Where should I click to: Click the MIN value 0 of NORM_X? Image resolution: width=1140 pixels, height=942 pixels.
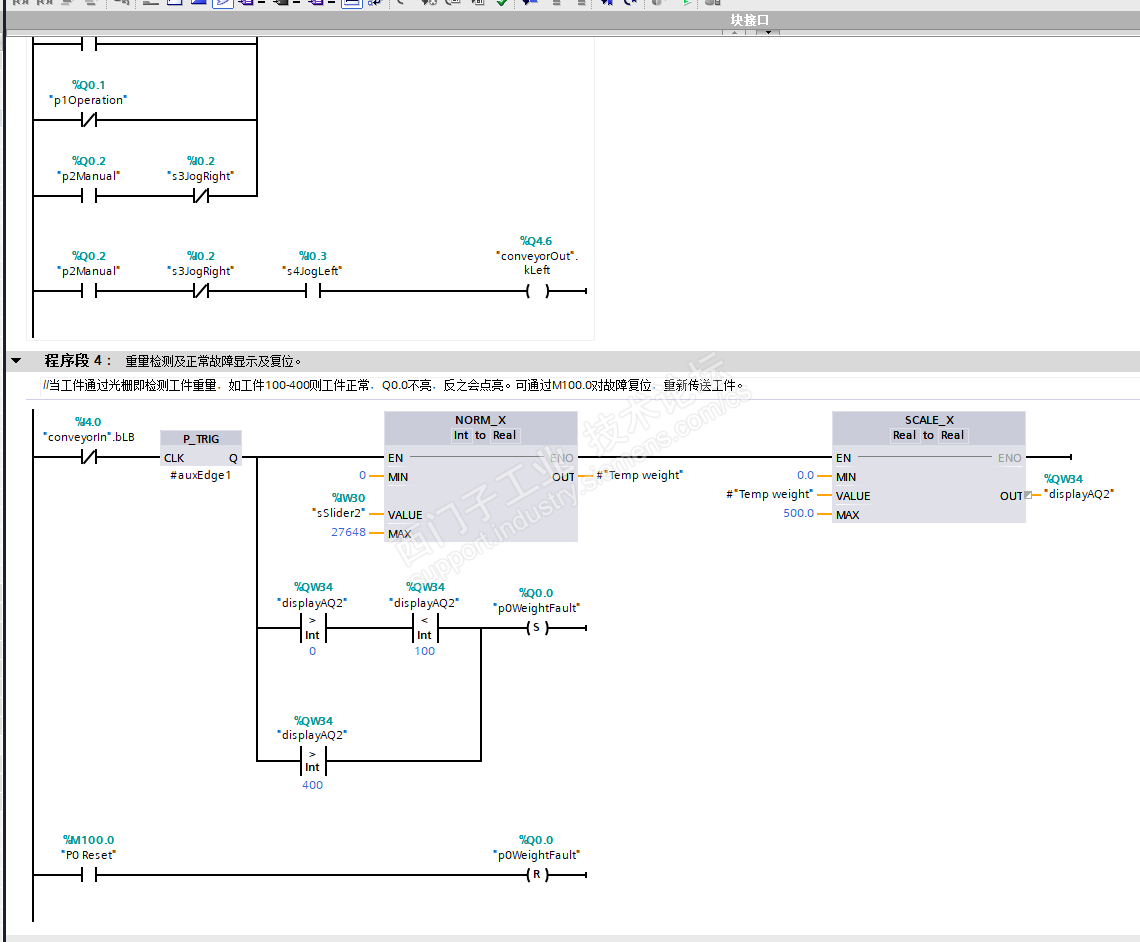[x=362, y=475]
